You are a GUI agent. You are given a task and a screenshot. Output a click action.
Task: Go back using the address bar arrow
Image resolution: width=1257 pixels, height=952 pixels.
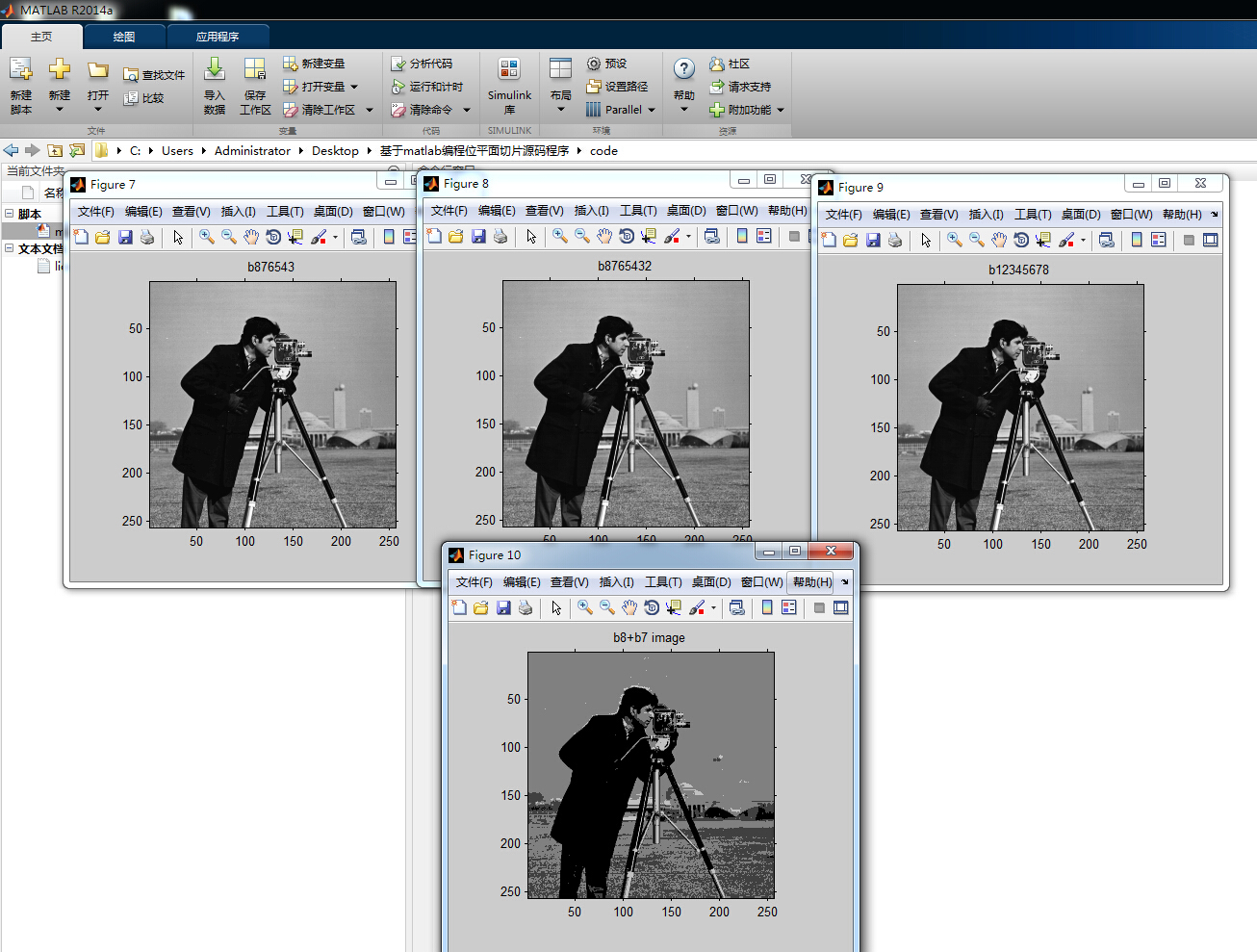(12, 150)
